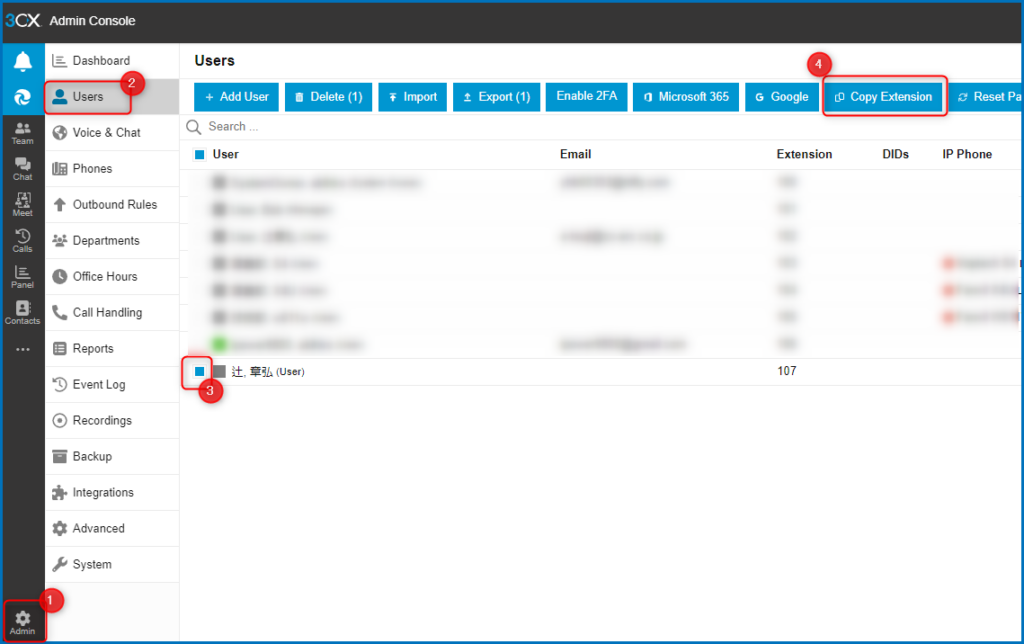1024x644 pixels.
Task: Open the Admin gear icon
Action: click(23, 622)
